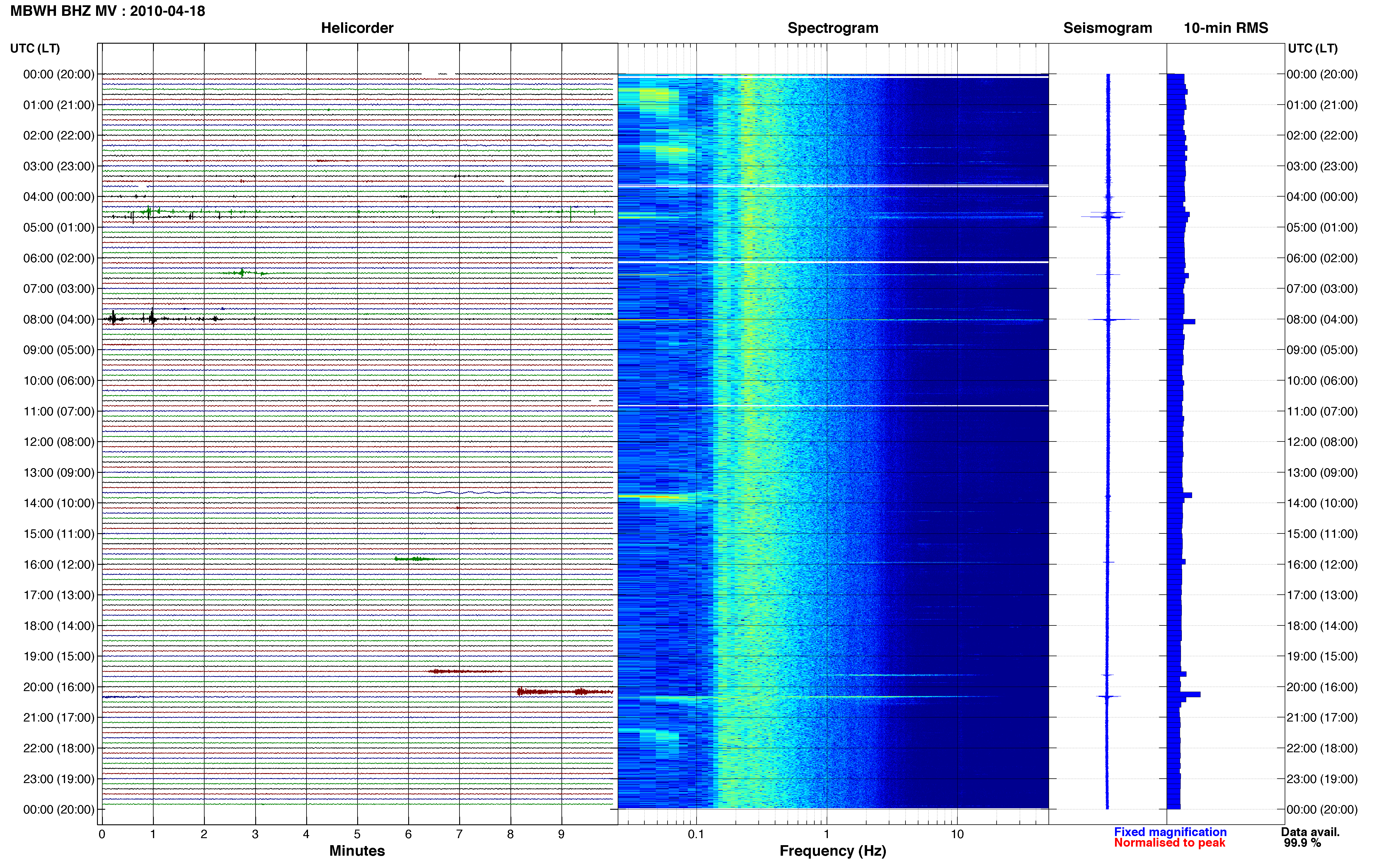Click the 1 tick on the Frequency axis

point(826,835)
